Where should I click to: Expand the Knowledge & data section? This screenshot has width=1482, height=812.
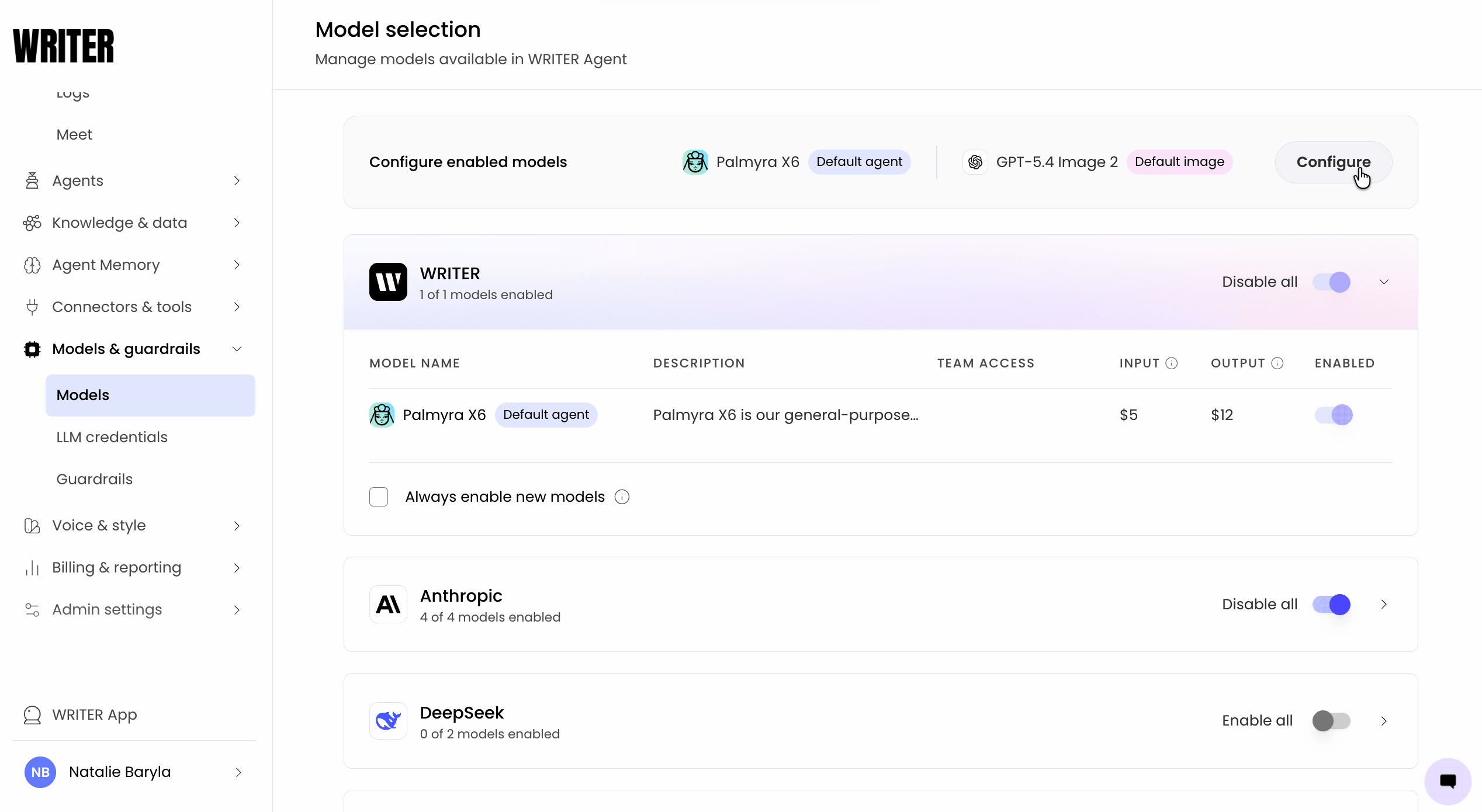(x=237, y=223)
